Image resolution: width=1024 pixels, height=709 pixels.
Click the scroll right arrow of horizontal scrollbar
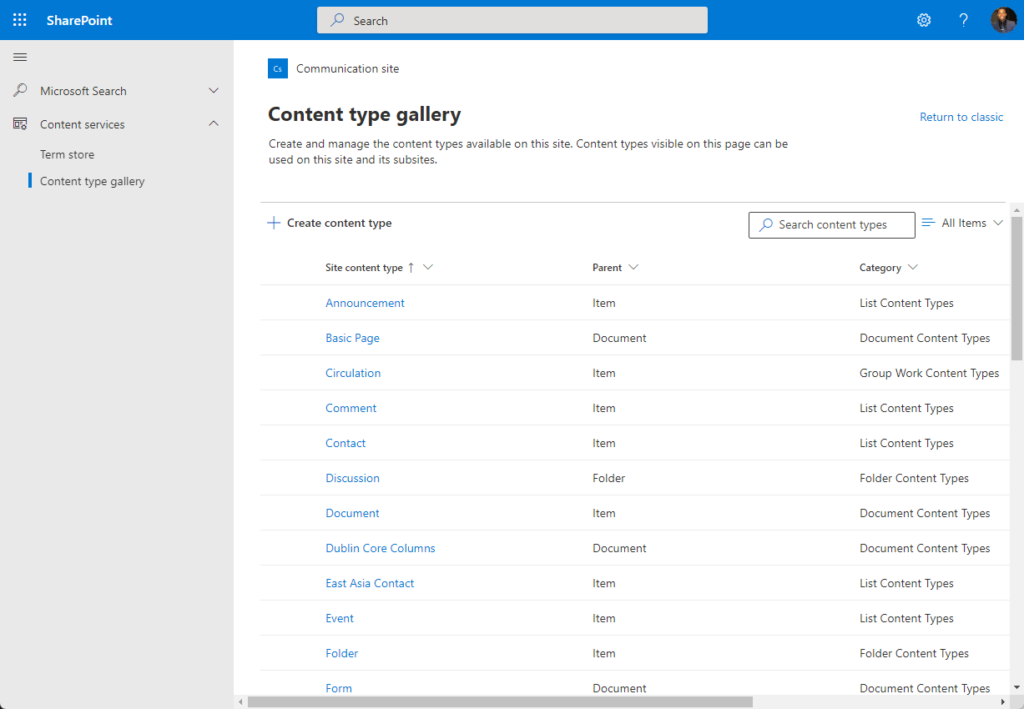[x=1002, y=702]
